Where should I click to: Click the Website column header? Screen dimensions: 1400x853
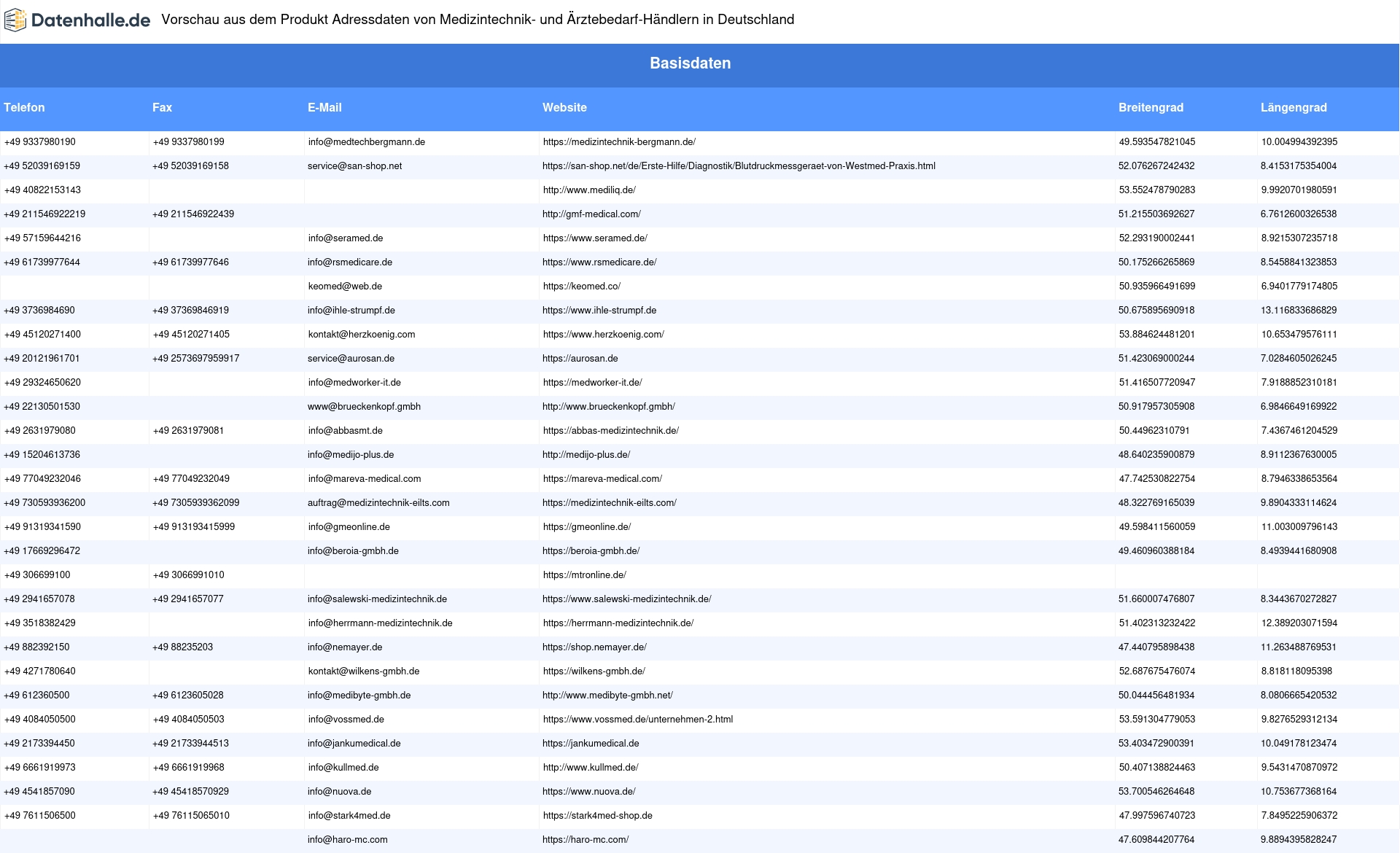[564, 107]
